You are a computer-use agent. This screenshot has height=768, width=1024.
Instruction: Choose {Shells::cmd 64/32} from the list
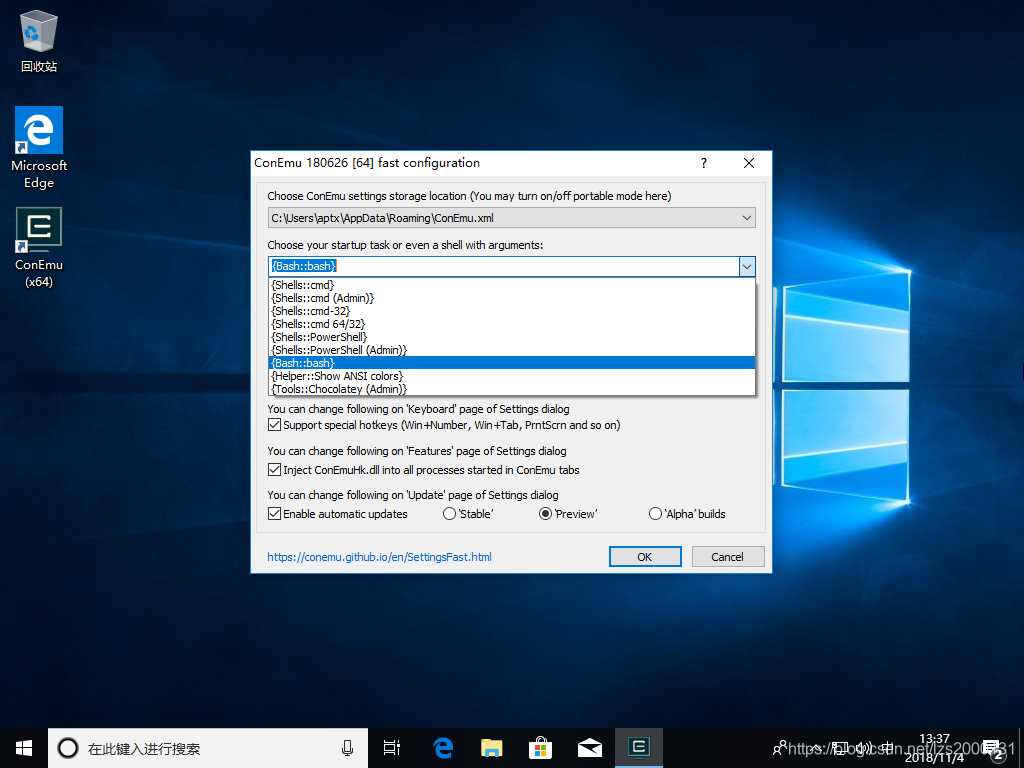coord(512,324)
